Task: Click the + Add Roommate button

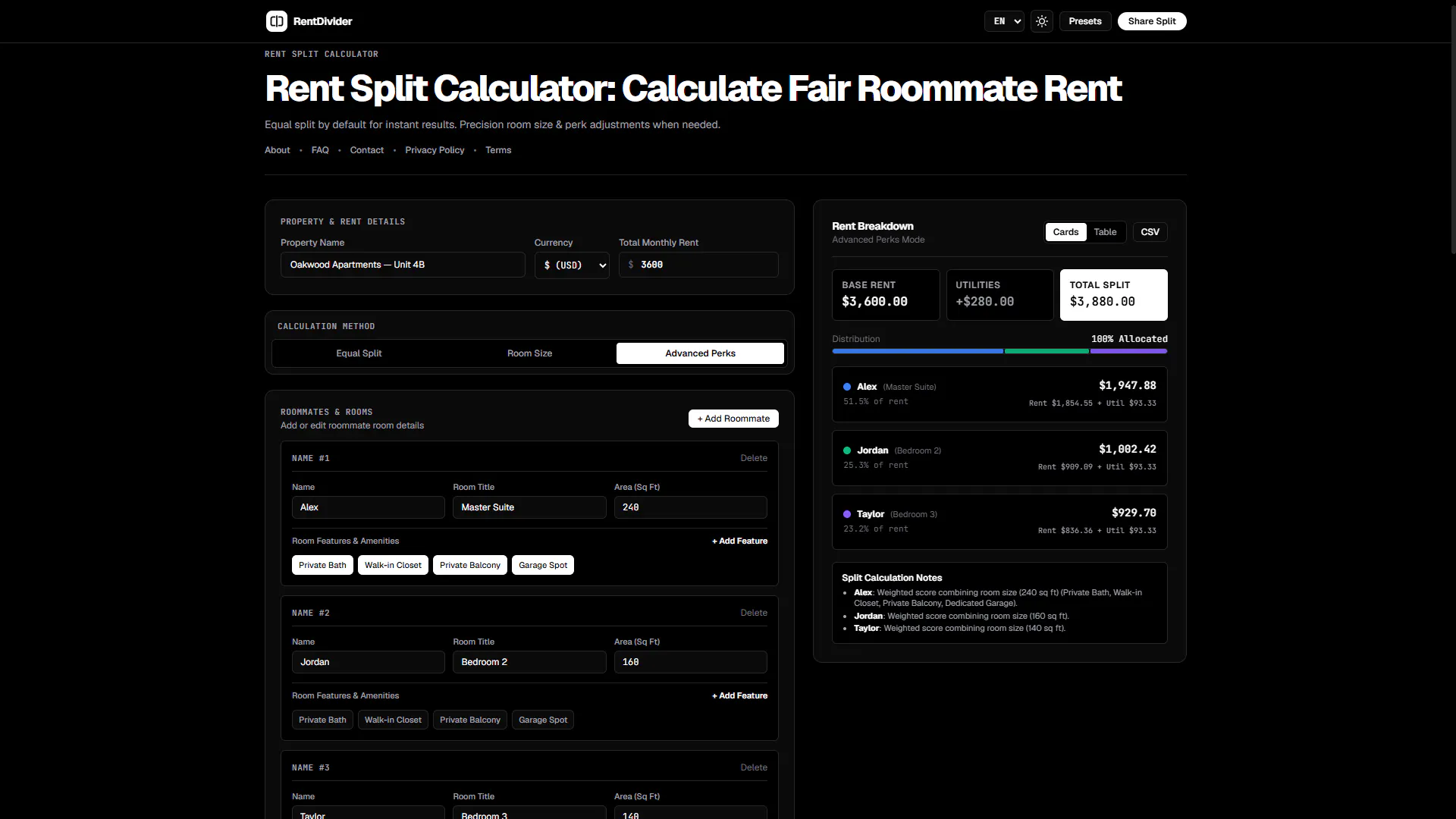Action: (x=733, y=419)
